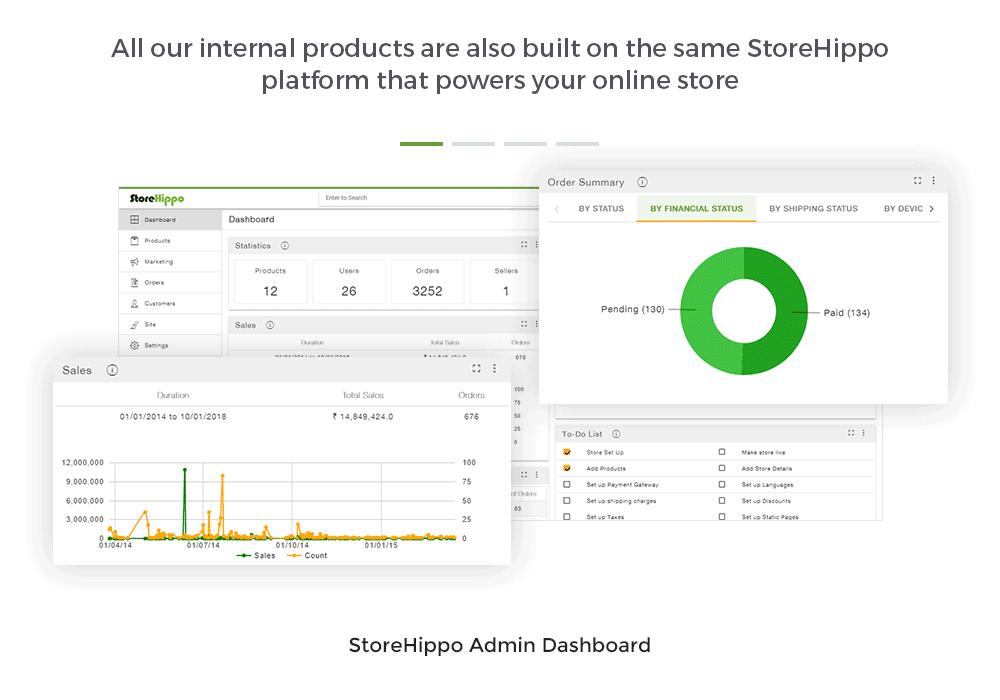Check Set up shipping charges

[x=567, y=500]
